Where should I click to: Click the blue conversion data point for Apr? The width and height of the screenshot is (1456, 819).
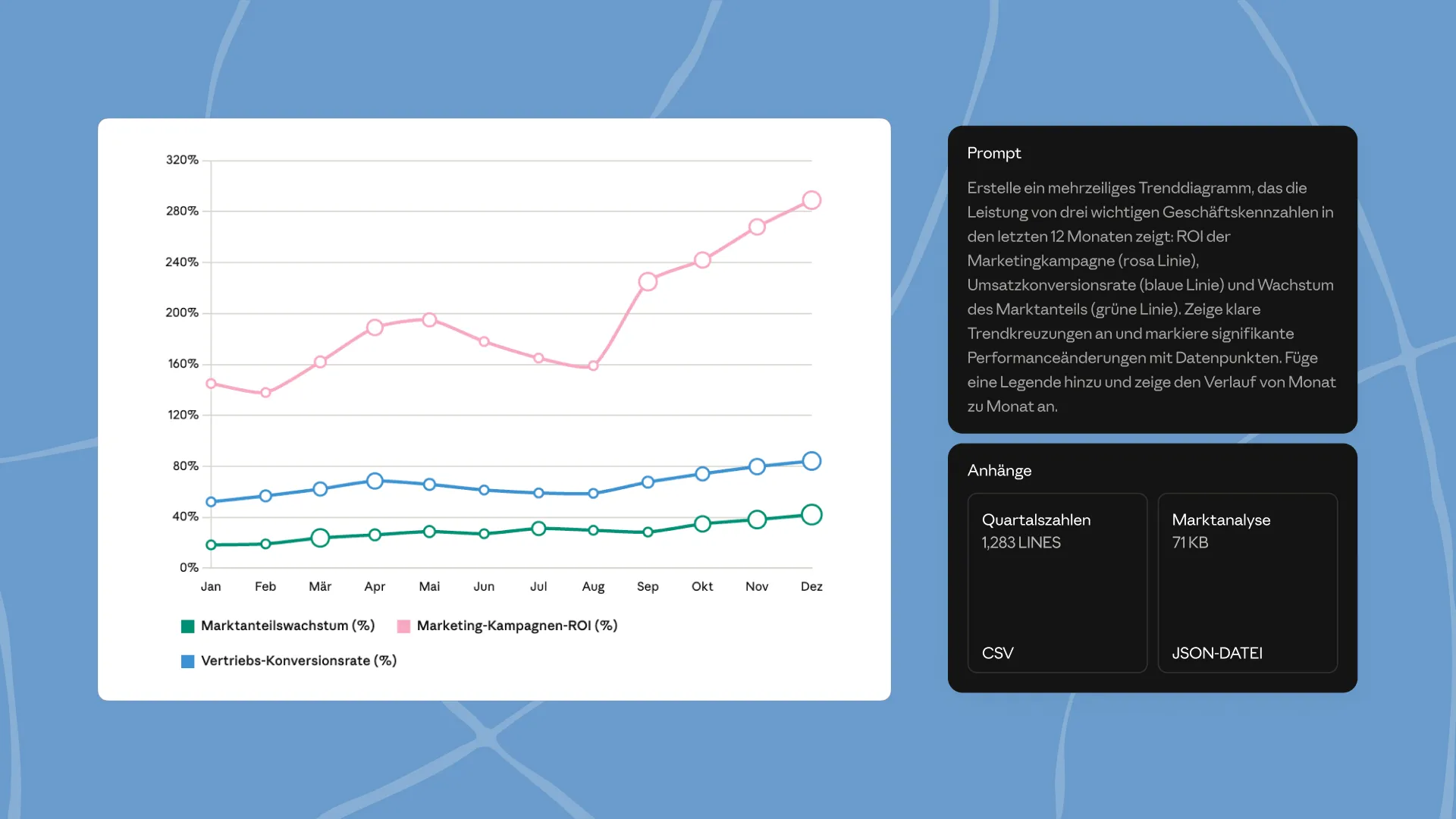click(x=375, y=481)
